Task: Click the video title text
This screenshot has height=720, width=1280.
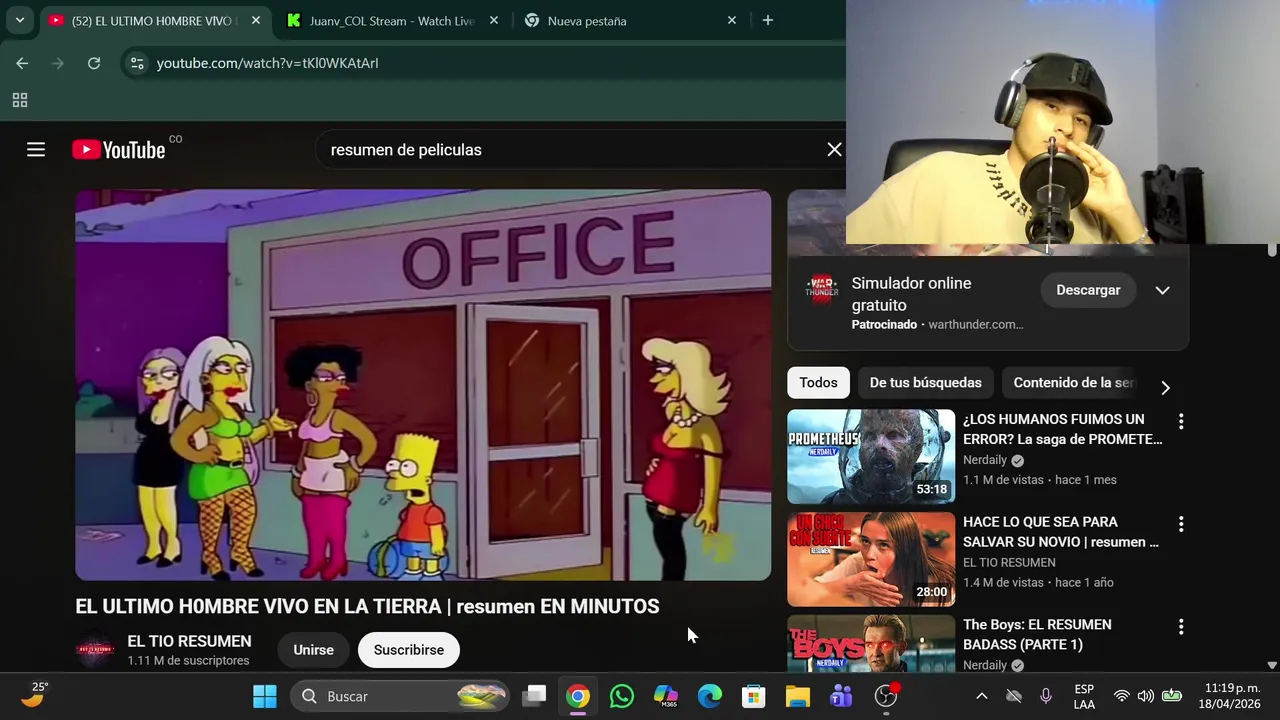Action: (x=367, y=606)
